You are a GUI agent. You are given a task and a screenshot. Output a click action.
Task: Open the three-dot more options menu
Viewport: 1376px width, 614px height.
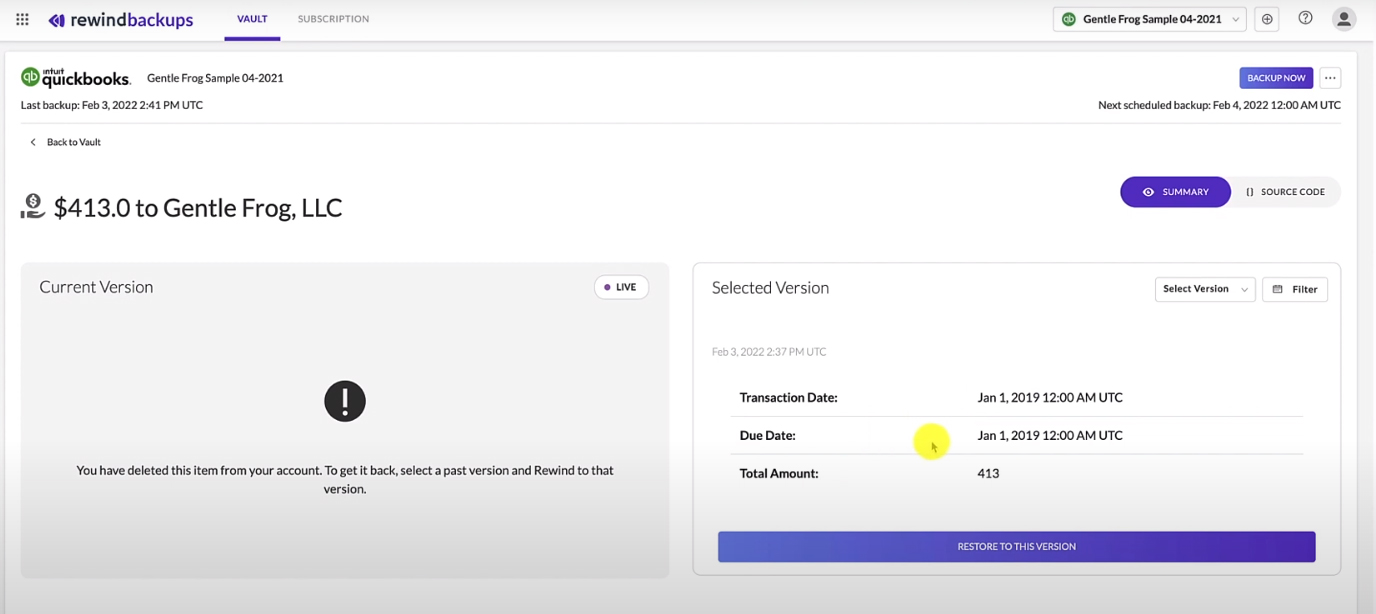click(1330, 78)
